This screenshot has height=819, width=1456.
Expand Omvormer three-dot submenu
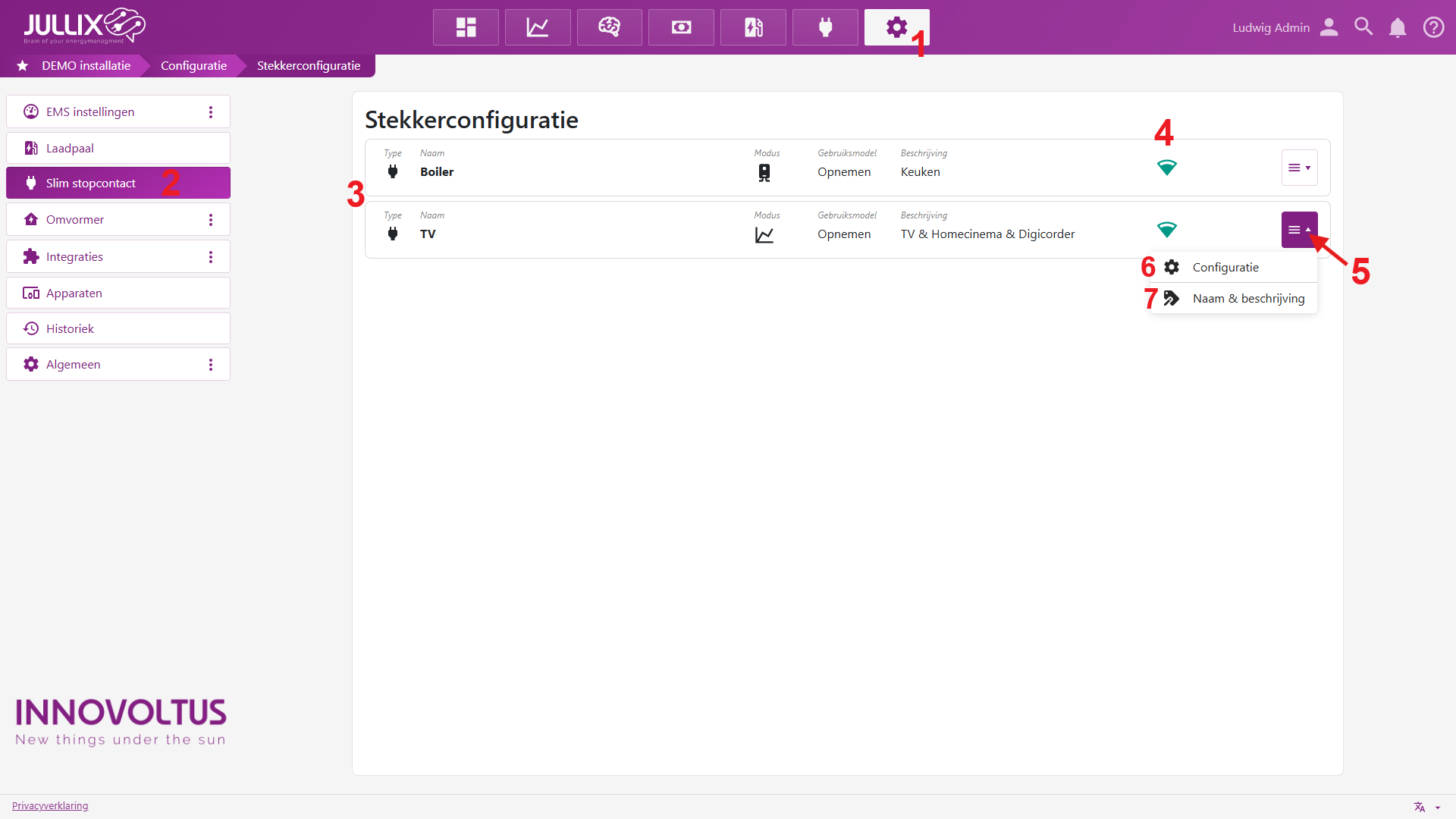click(211, 220)
